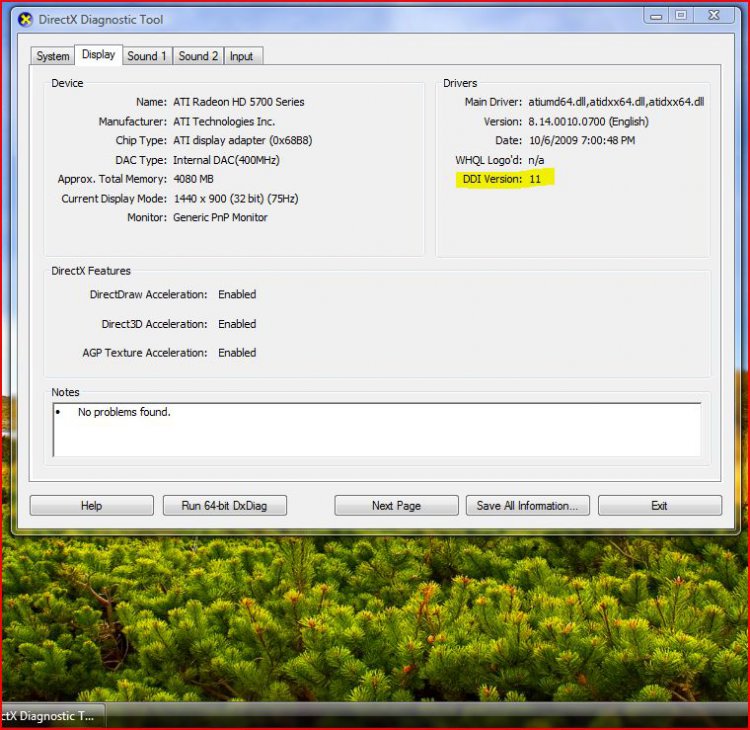Click the Help button
The width and height of the screenshot is (750, 730).
[91, 506]
